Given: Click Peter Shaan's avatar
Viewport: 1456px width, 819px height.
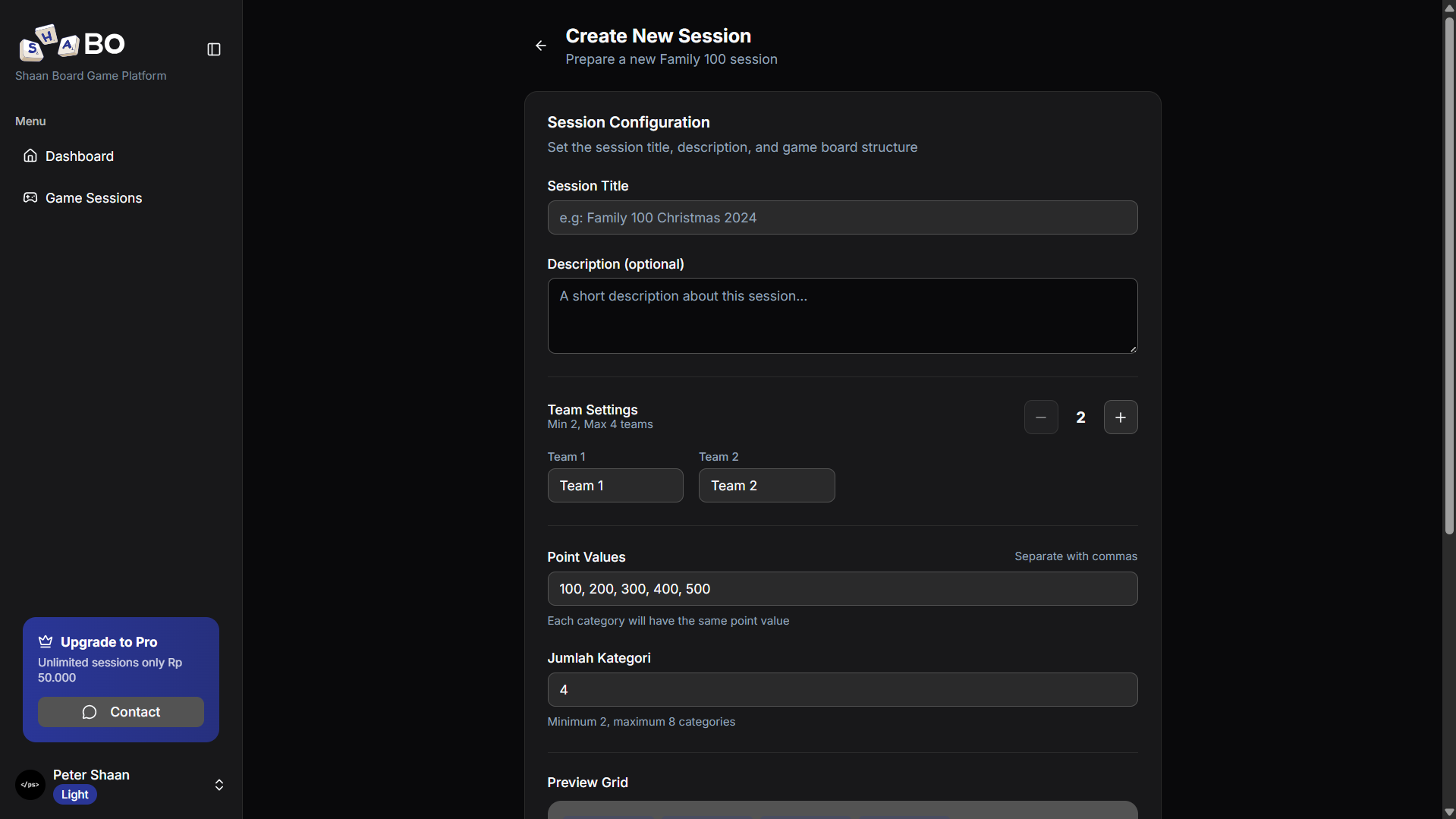Looking at the screenshot, I should tap(30, 784).
